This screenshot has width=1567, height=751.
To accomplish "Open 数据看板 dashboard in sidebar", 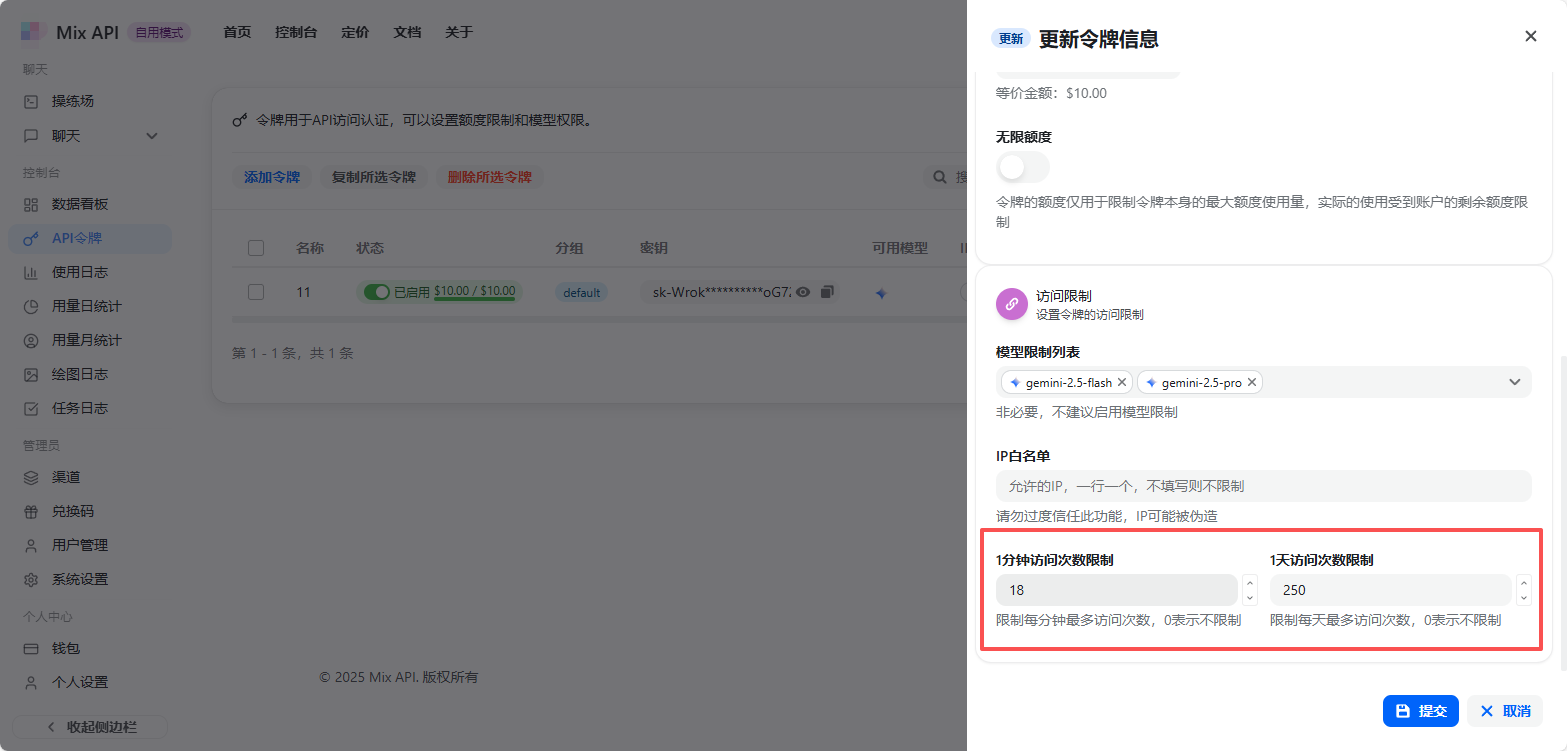I will coord(80,204).
